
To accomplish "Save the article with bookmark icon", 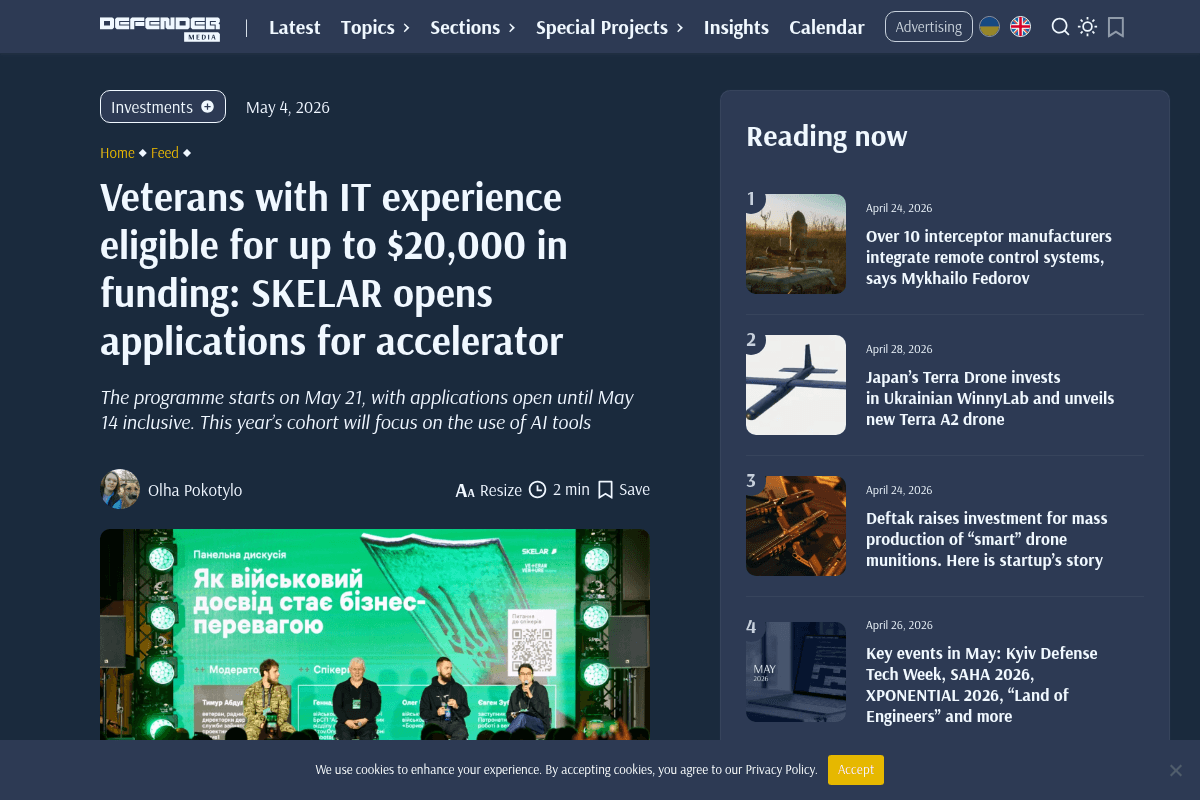I will (605, 489).
